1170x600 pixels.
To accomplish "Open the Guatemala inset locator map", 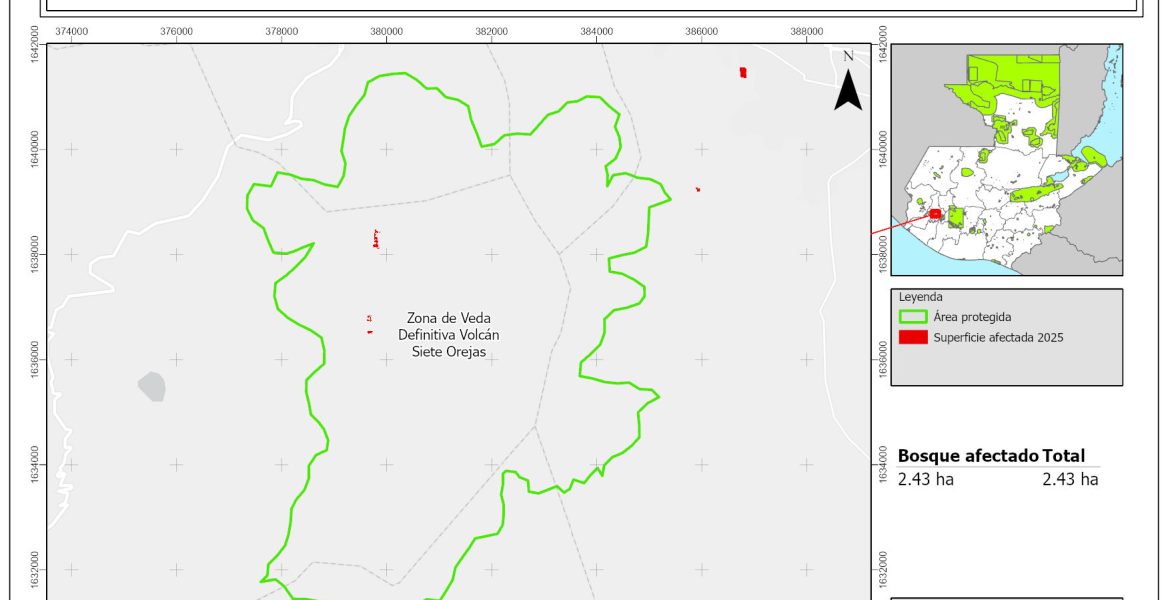I will tap(1006, 159).
